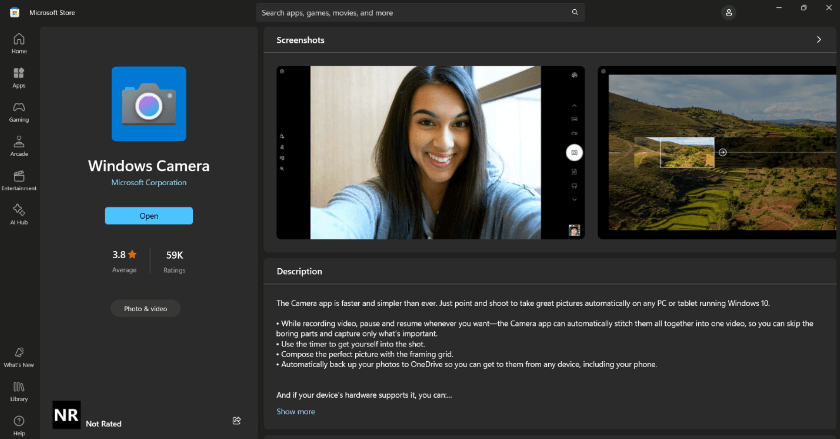Click the Windows Camera title text
Viewport: 840px width, 439px height.
coord(149,166)
